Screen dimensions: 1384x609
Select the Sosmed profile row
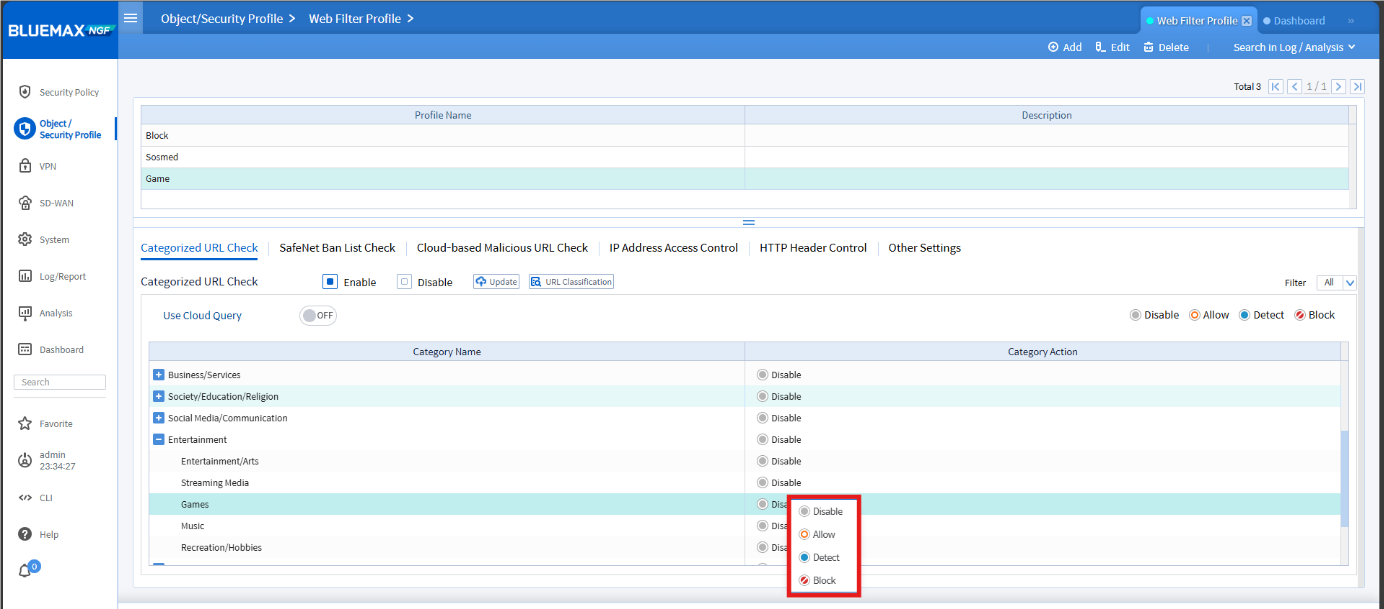tap(745, 157)
